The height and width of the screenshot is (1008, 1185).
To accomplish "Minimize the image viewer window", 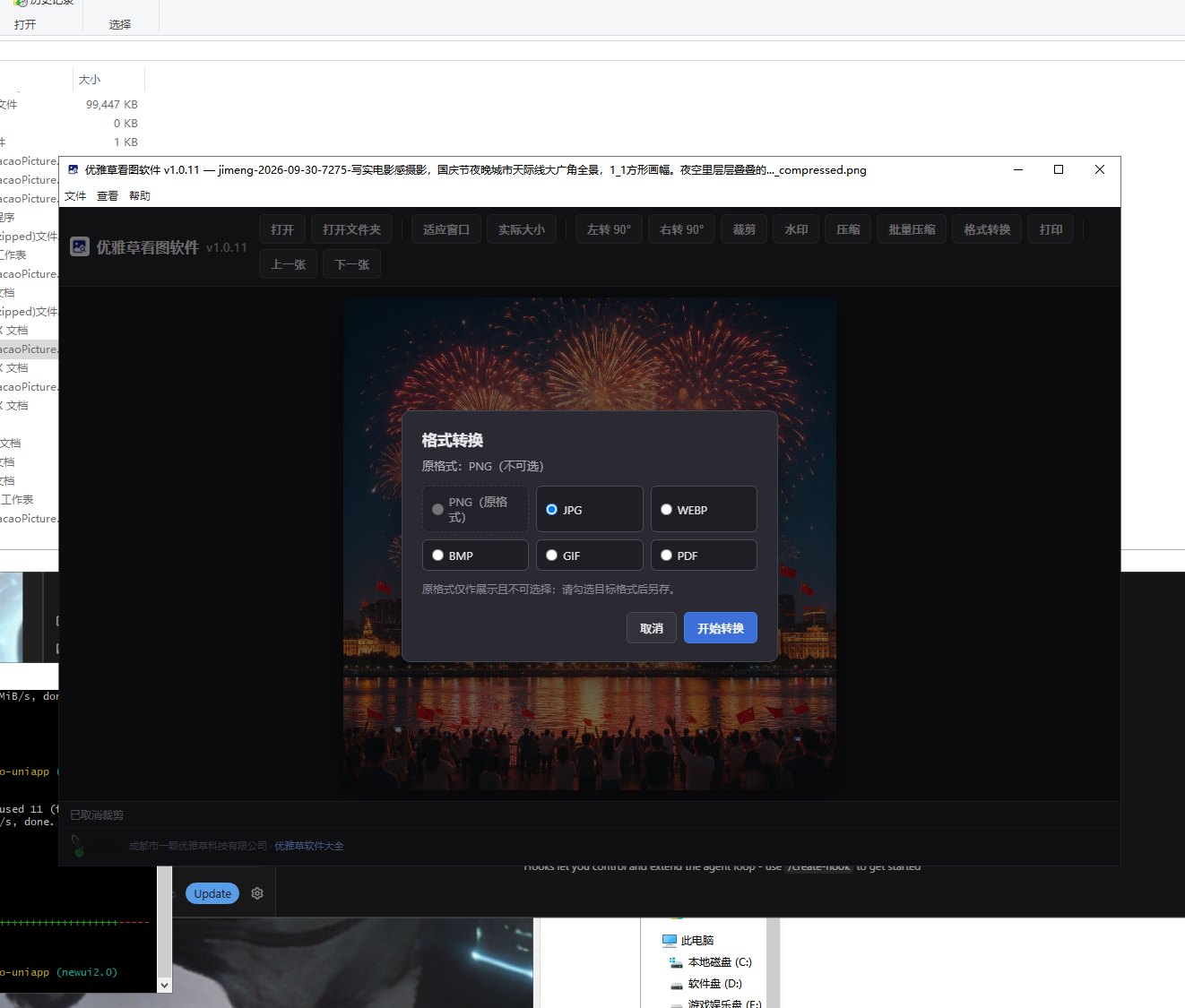I will (x=1018, y=169).
